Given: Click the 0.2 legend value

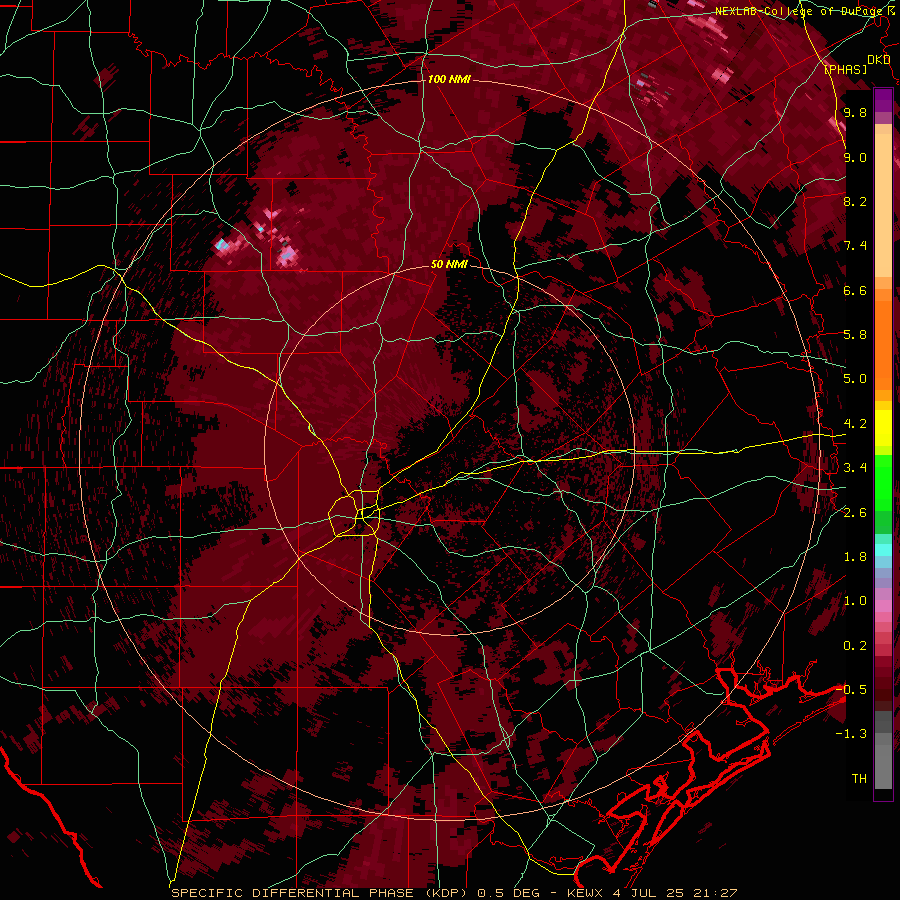Looking at the screenshot, I should pyautogui.click(x=855, y=646).
